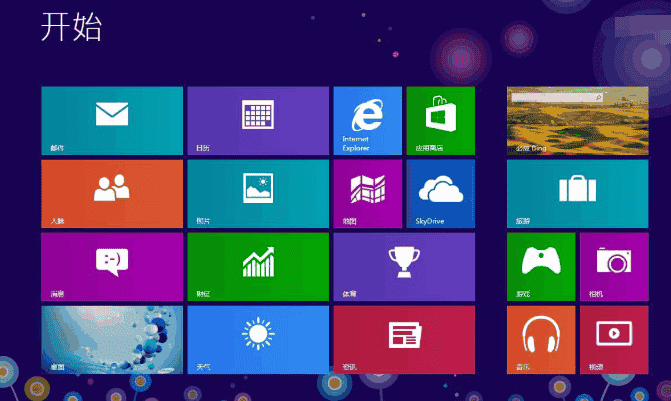The height and width of the screenshot is (401, 671).
Task: Open the Music (音乐) headphones tile
Action: pos(541,340)
